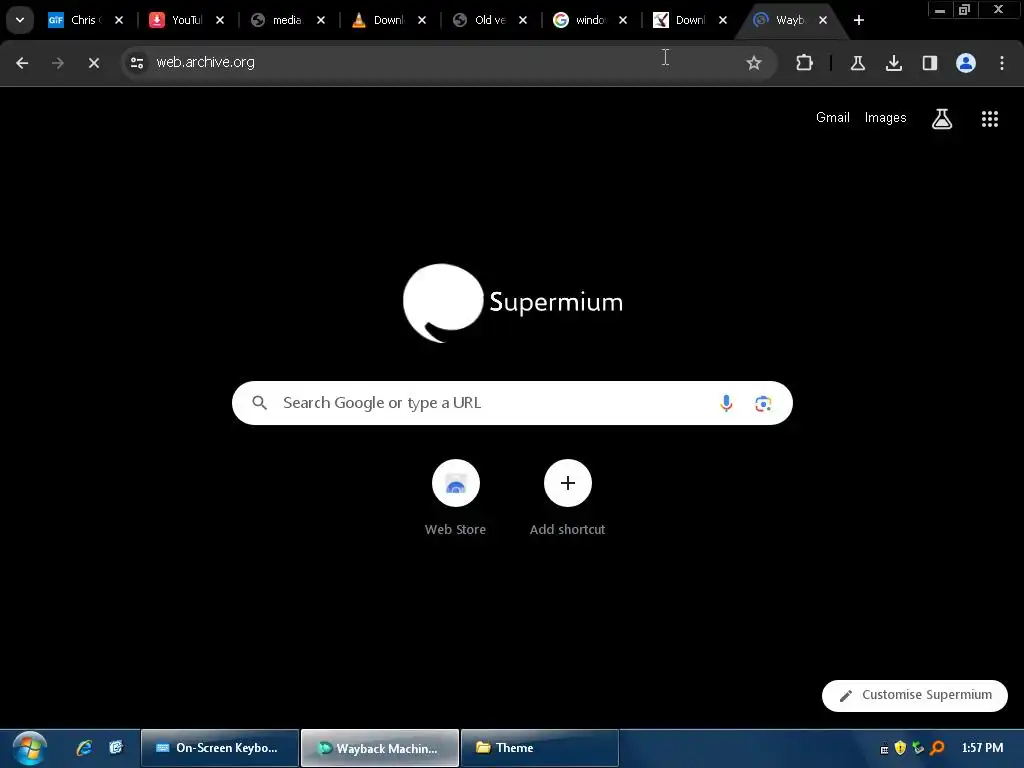Open the Extensions puzzle icon

point(805,63)
